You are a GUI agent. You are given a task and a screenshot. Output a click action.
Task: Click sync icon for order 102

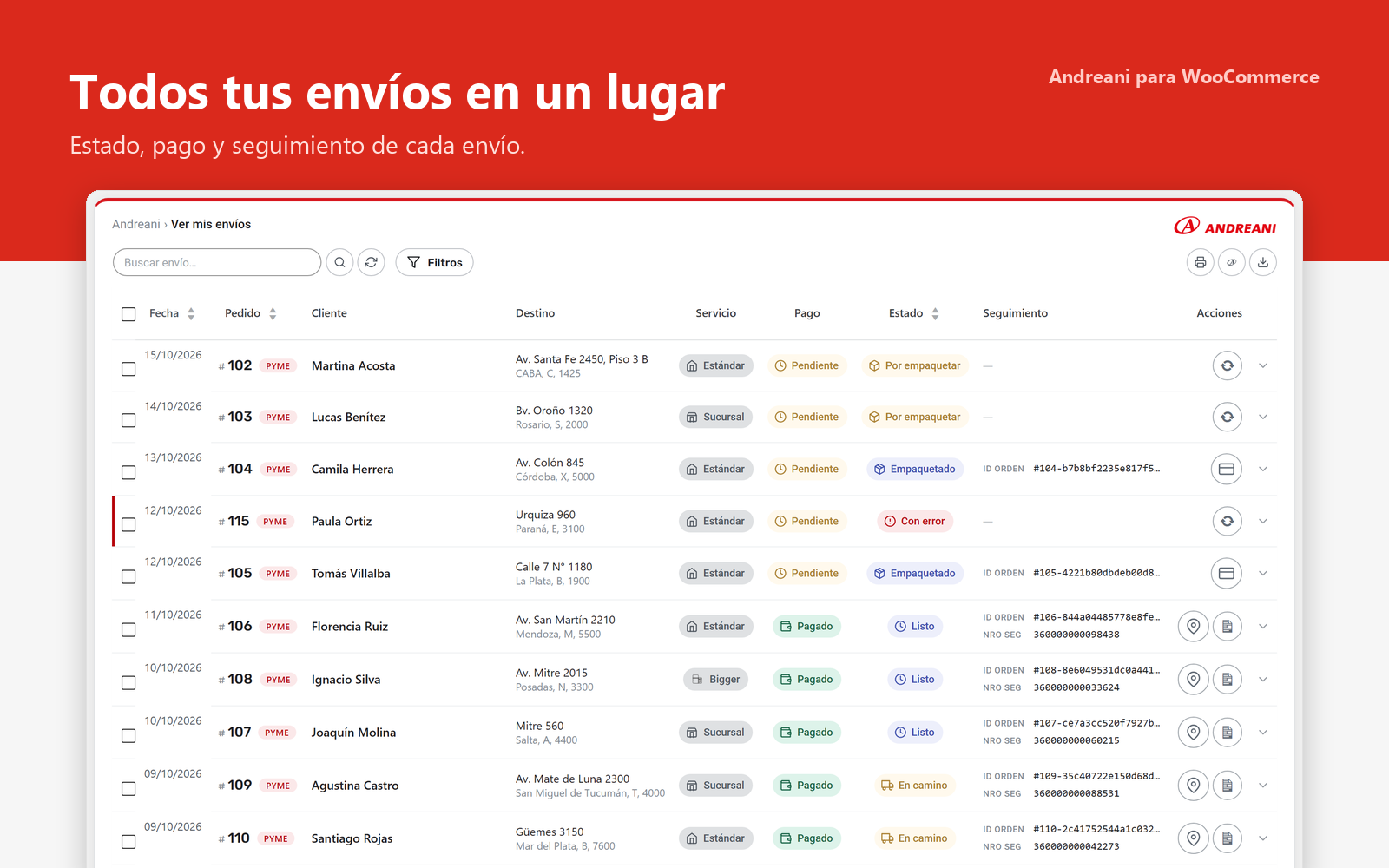point(1228,365)
